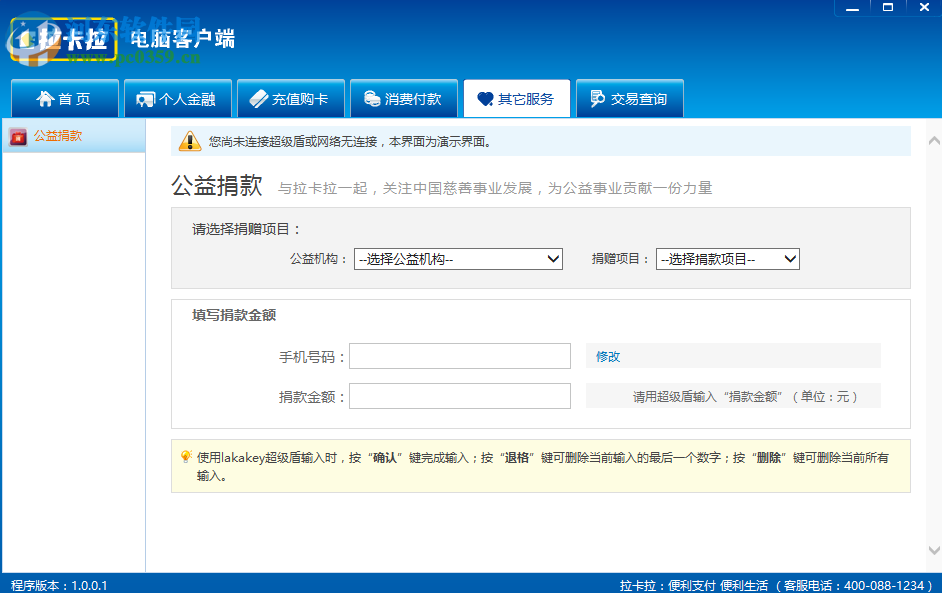Click the 程序版本：1.0.0.1 status text
Screen dimensions: 942x593
click(x=59, y=585)
